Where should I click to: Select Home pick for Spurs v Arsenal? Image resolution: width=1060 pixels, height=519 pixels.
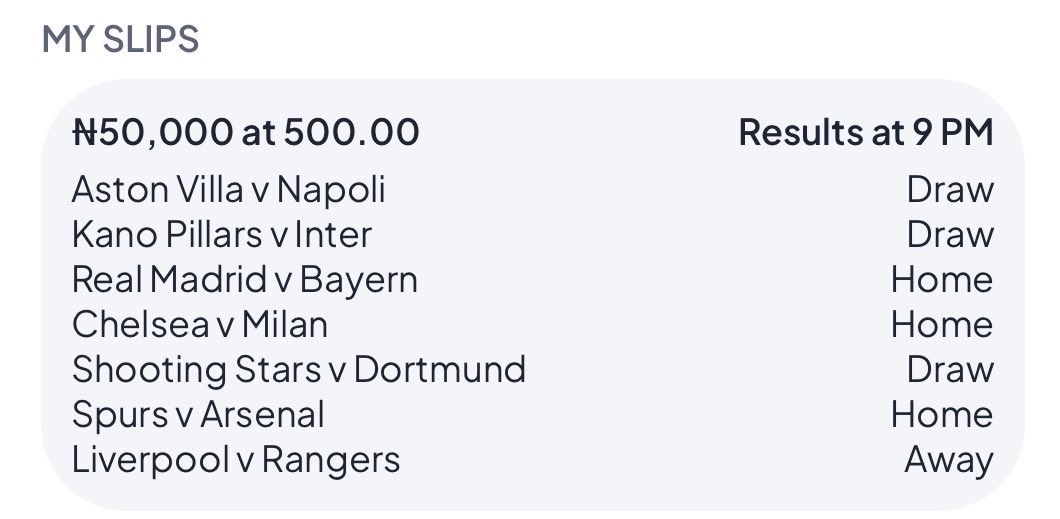coord(942,415)
